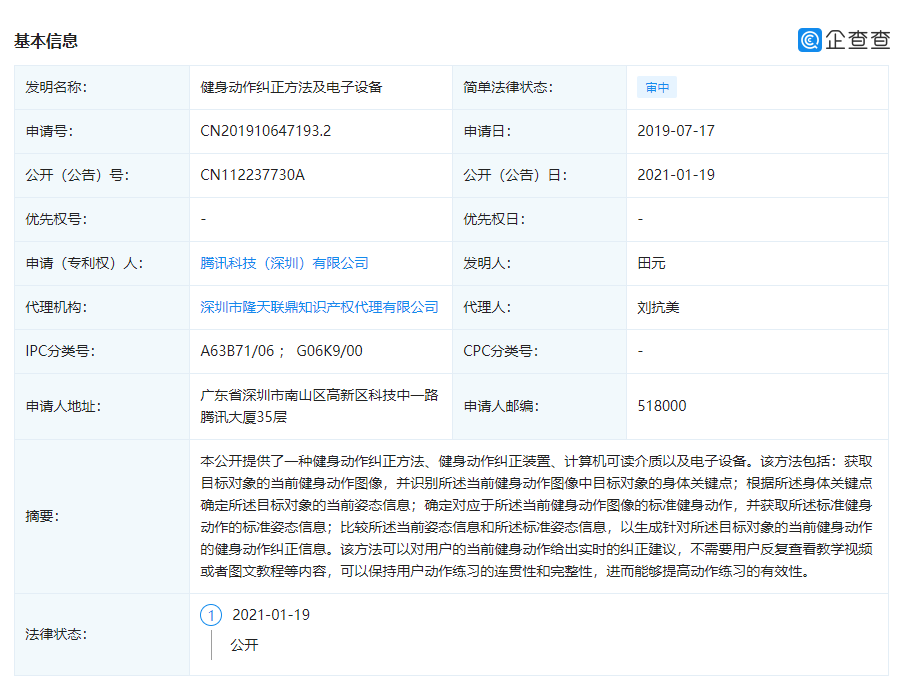The height and width of the screenshot is (679, 898).
Task: Click the 摘要 field label
Action: pos(42,516)
